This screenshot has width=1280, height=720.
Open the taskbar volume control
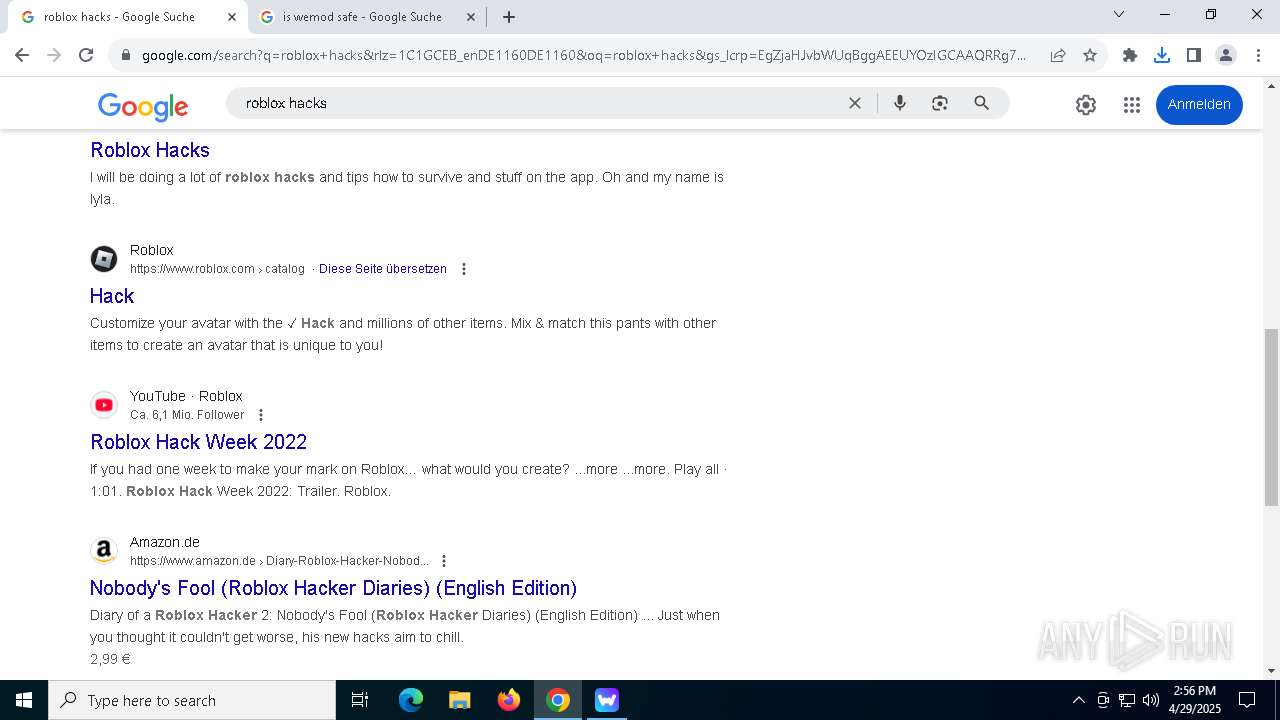(1151, 700)
